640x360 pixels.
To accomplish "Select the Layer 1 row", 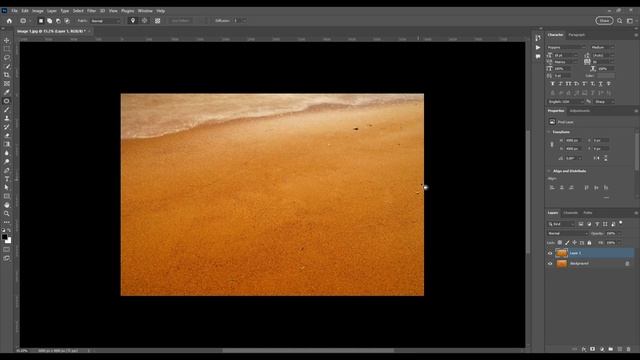I will tap(590, 253).
